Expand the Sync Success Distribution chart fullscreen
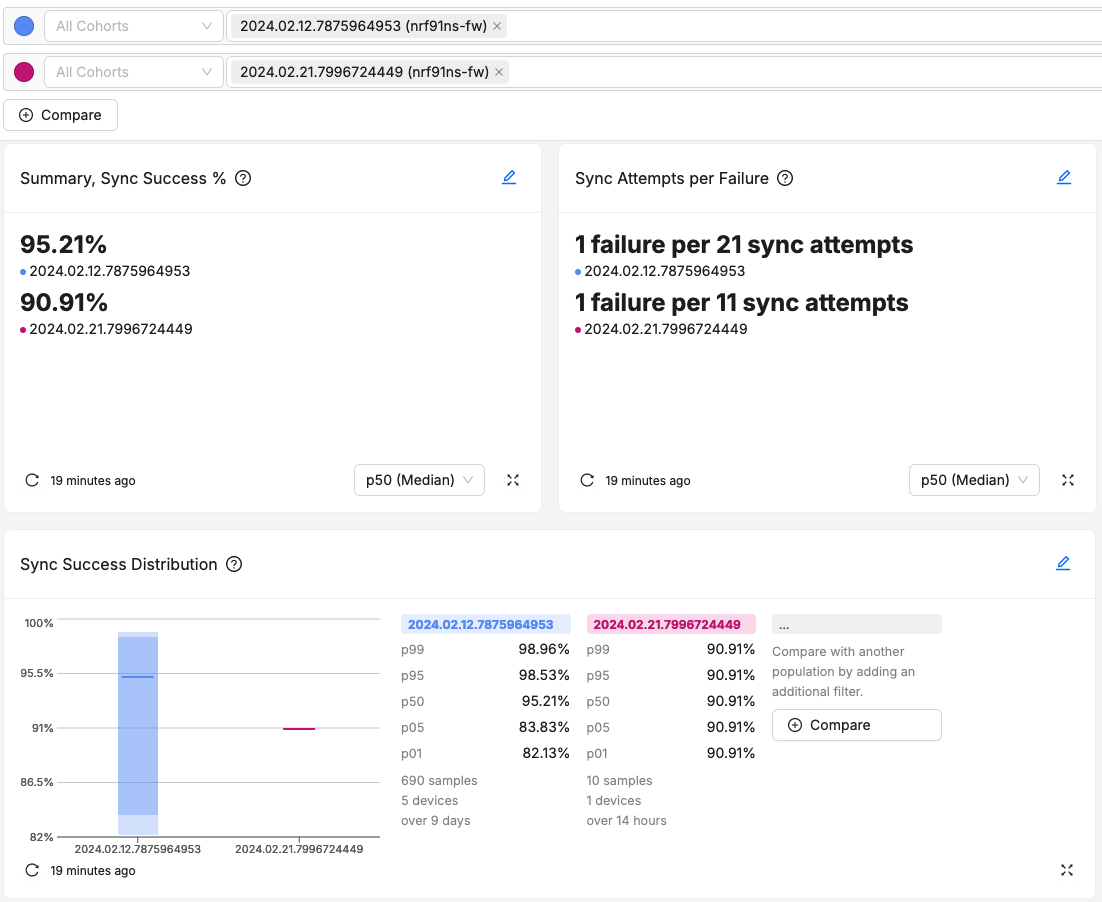Viewport: 1102px width, 902px height. 1067,870
